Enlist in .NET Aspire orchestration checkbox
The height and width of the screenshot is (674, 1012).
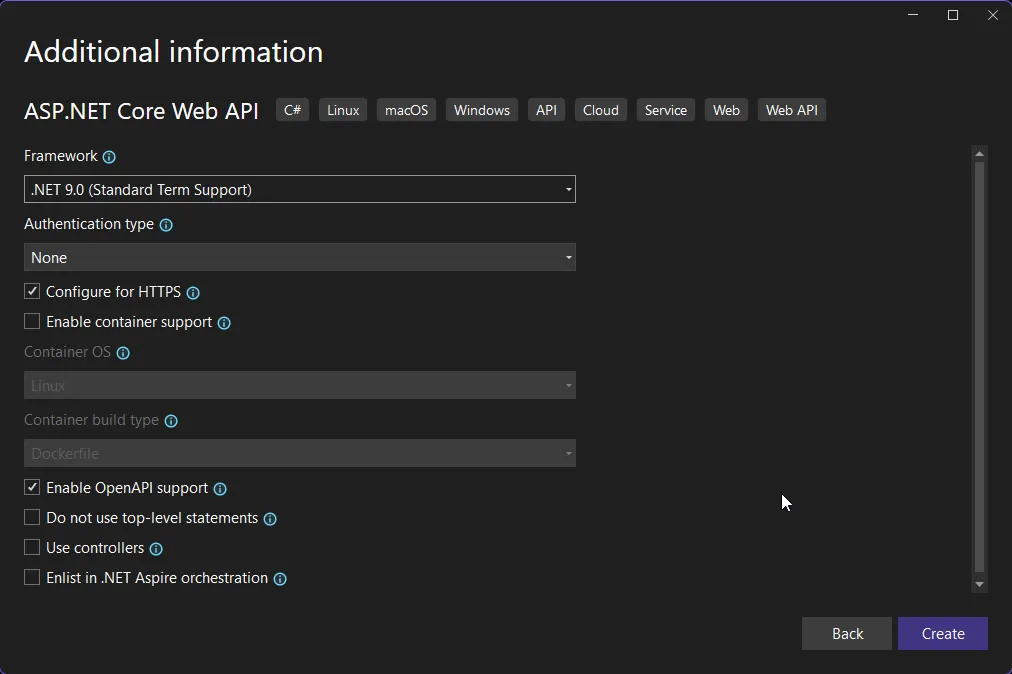[x=32, y=578]
